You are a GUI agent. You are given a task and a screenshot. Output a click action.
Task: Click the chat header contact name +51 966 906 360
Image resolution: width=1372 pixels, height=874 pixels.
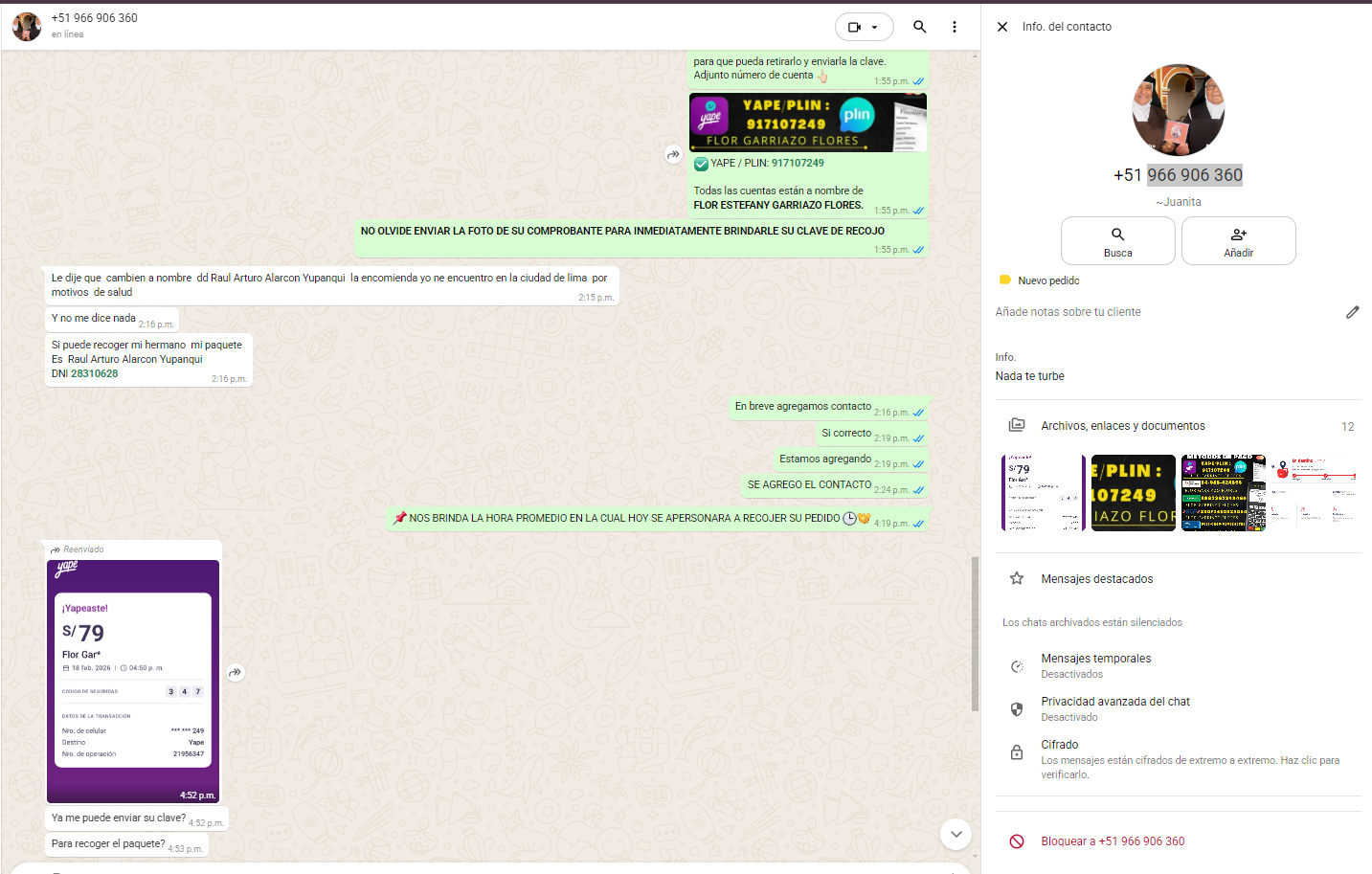click(x=95, y=18)
